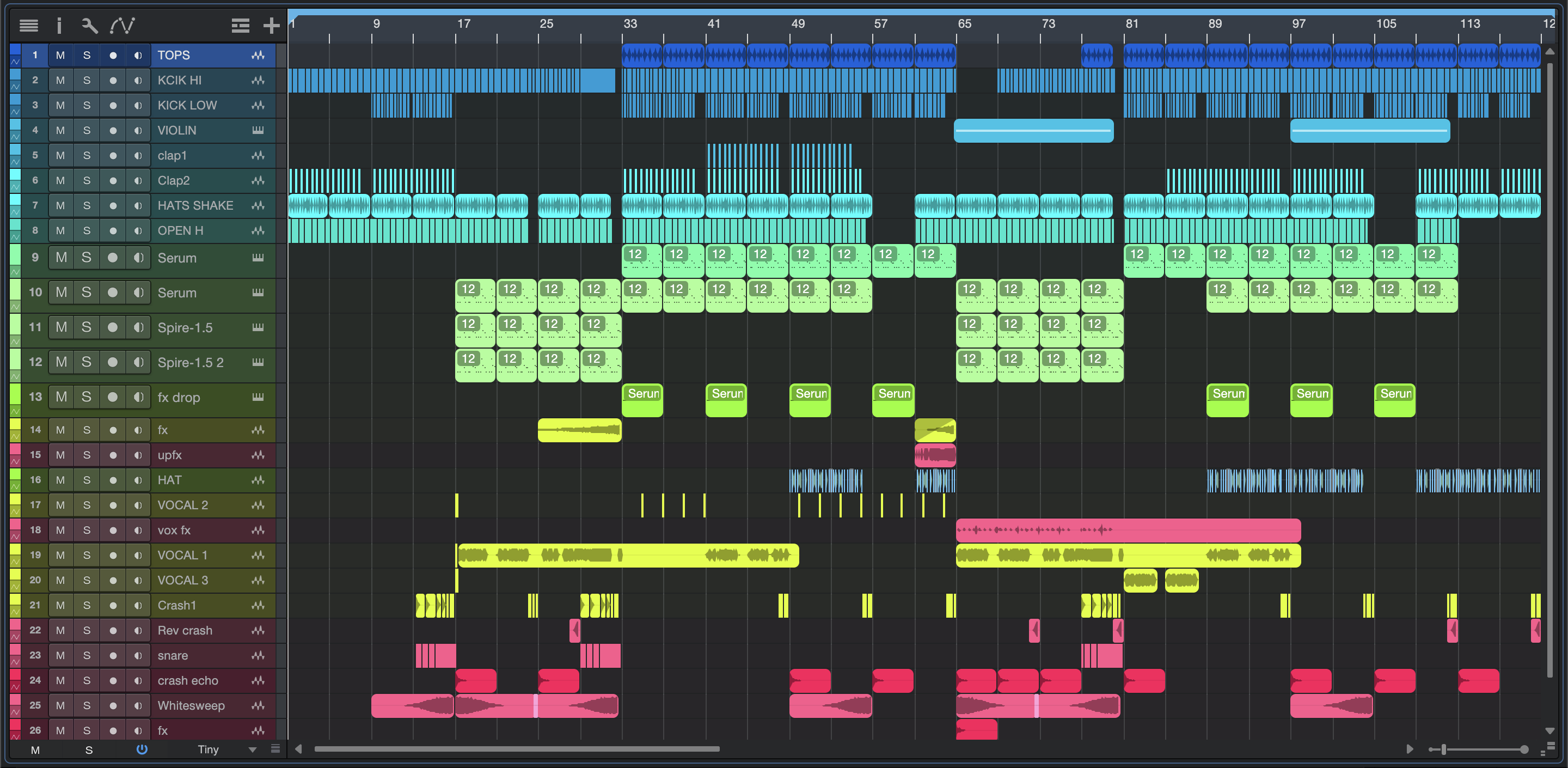
Task: Open automation lane of TOPS track
Action: point(15,62)
